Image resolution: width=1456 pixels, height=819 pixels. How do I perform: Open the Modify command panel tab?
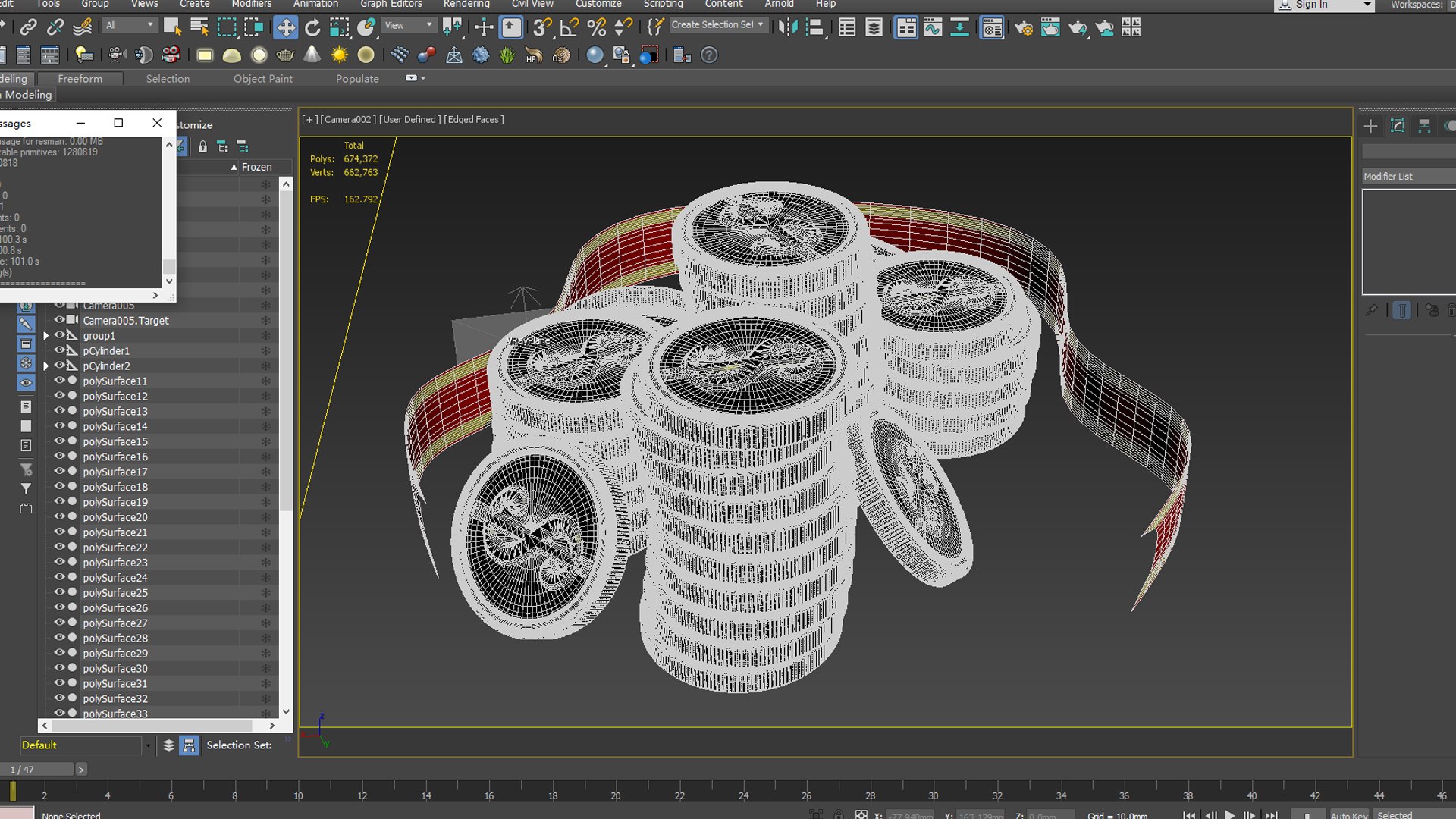pos(1398,126)
